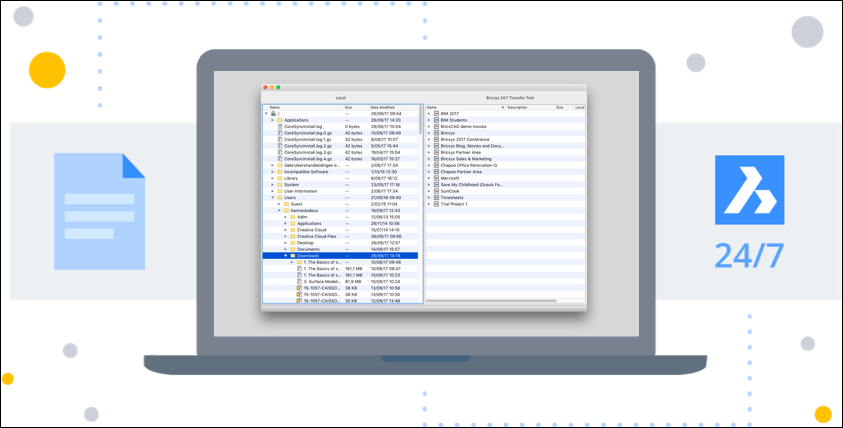Image resolution: width=843 pixels, height=428 pixels.
Task: Click the System folder icon
Action: tap(280, 184)
